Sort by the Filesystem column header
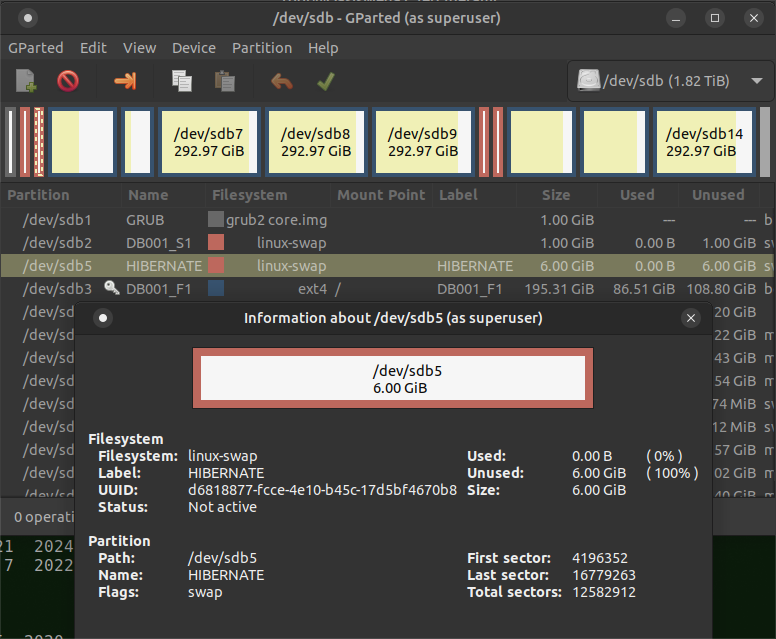776x639 pixels. 249,195
